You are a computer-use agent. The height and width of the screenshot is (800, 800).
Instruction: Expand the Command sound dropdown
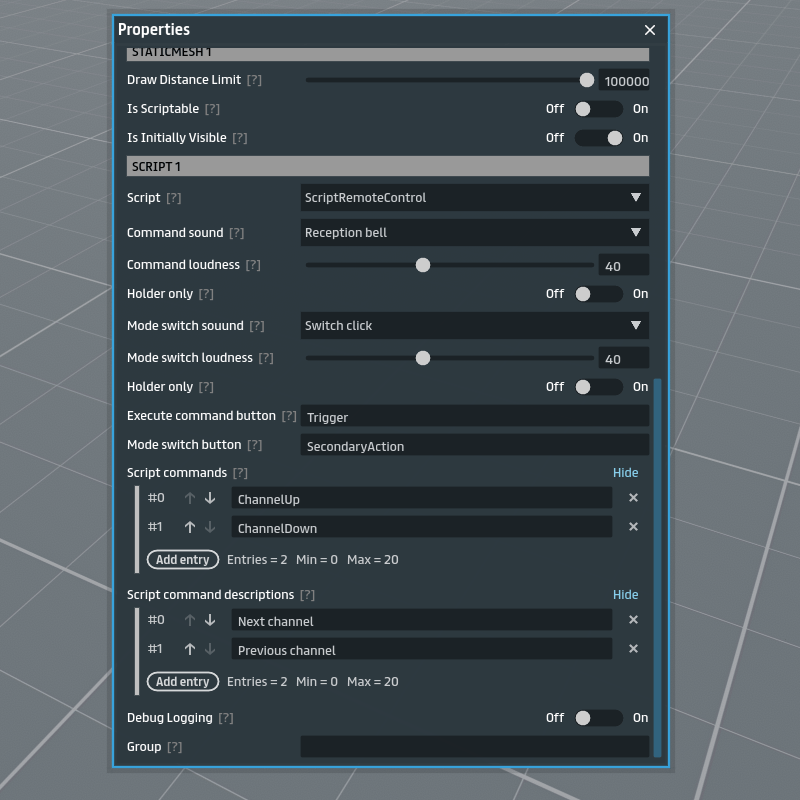tap(474, 233)
